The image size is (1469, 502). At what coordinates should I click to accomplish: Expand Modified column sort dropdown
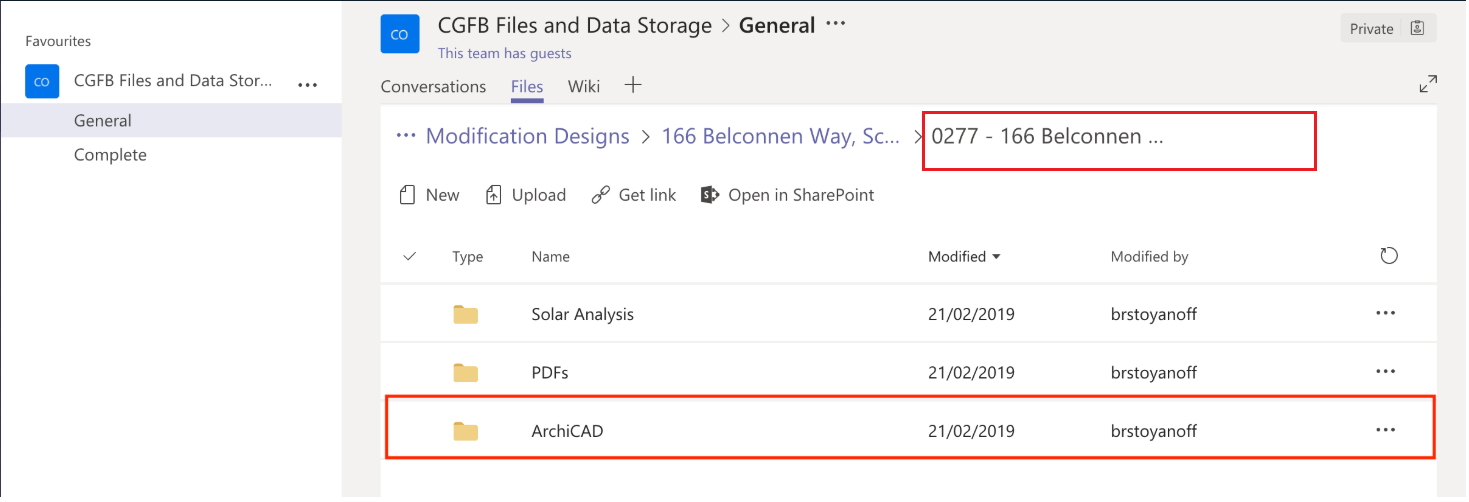click(x=996, y=257)
